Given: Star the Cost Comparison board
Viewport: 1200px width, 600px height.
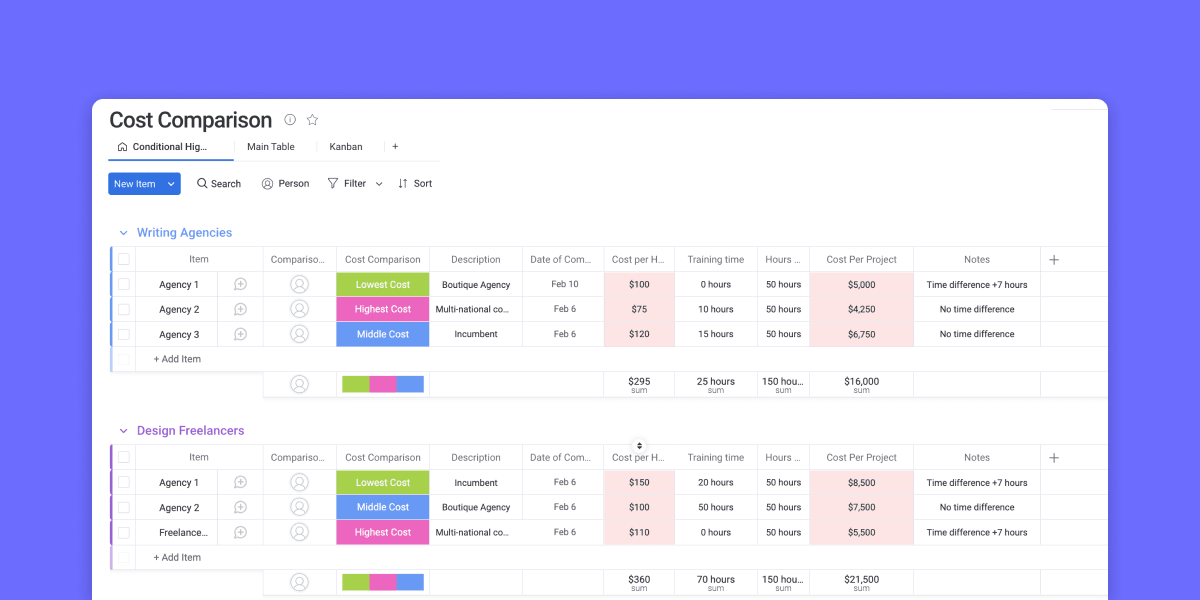Looking at the screenshot, I should click(x=312, y=119).
